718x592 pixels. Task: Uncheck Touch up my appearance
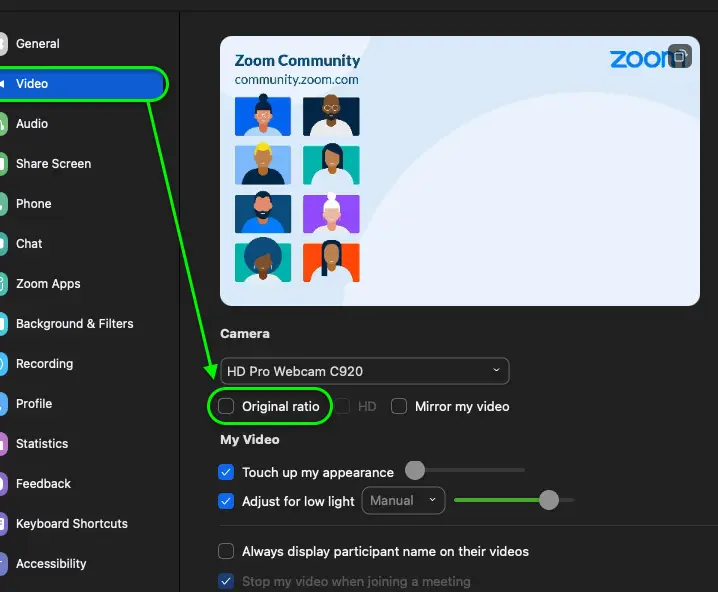[x=226, y=472]
